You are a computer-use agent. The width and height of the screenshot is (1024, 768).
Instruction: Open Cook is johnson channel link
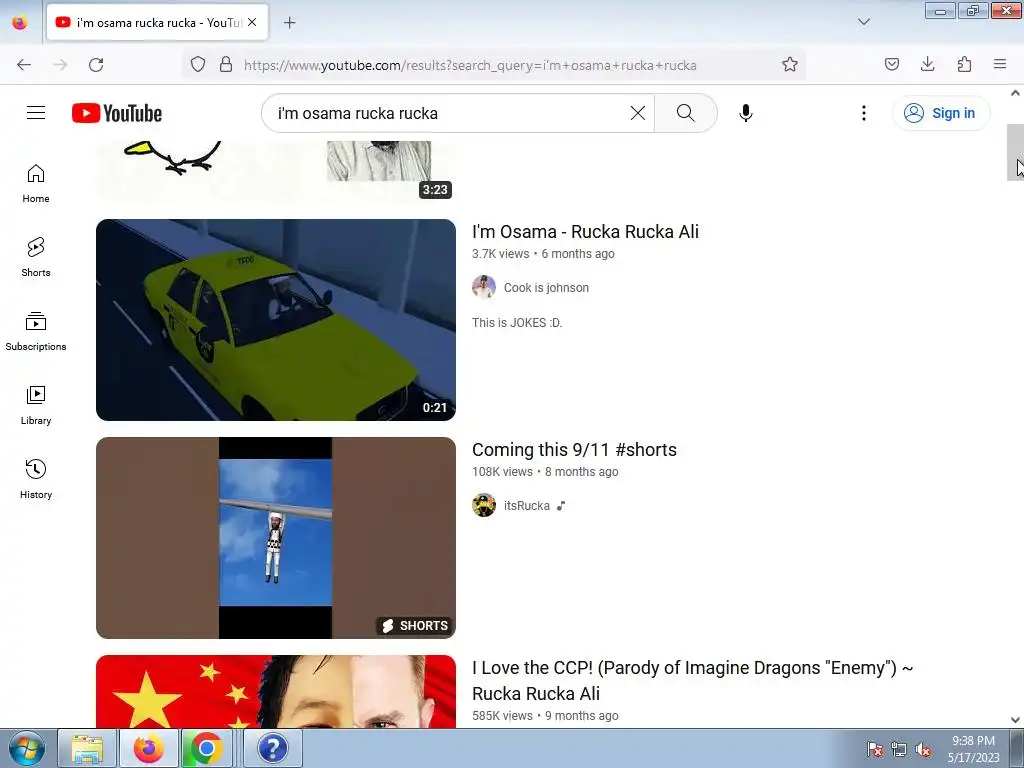coord(546,288)
